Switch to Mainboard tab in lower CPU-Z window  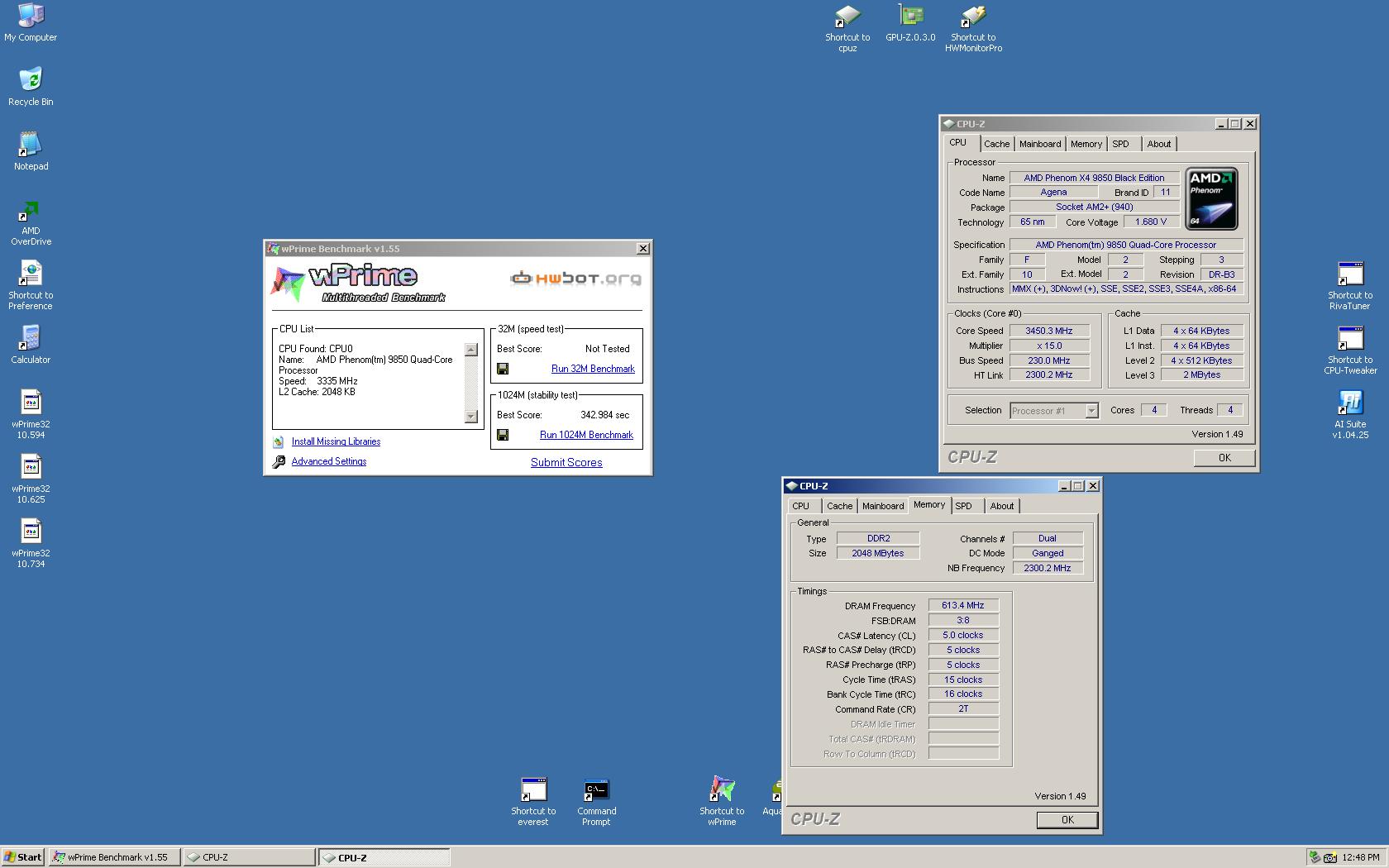[882, 506]
